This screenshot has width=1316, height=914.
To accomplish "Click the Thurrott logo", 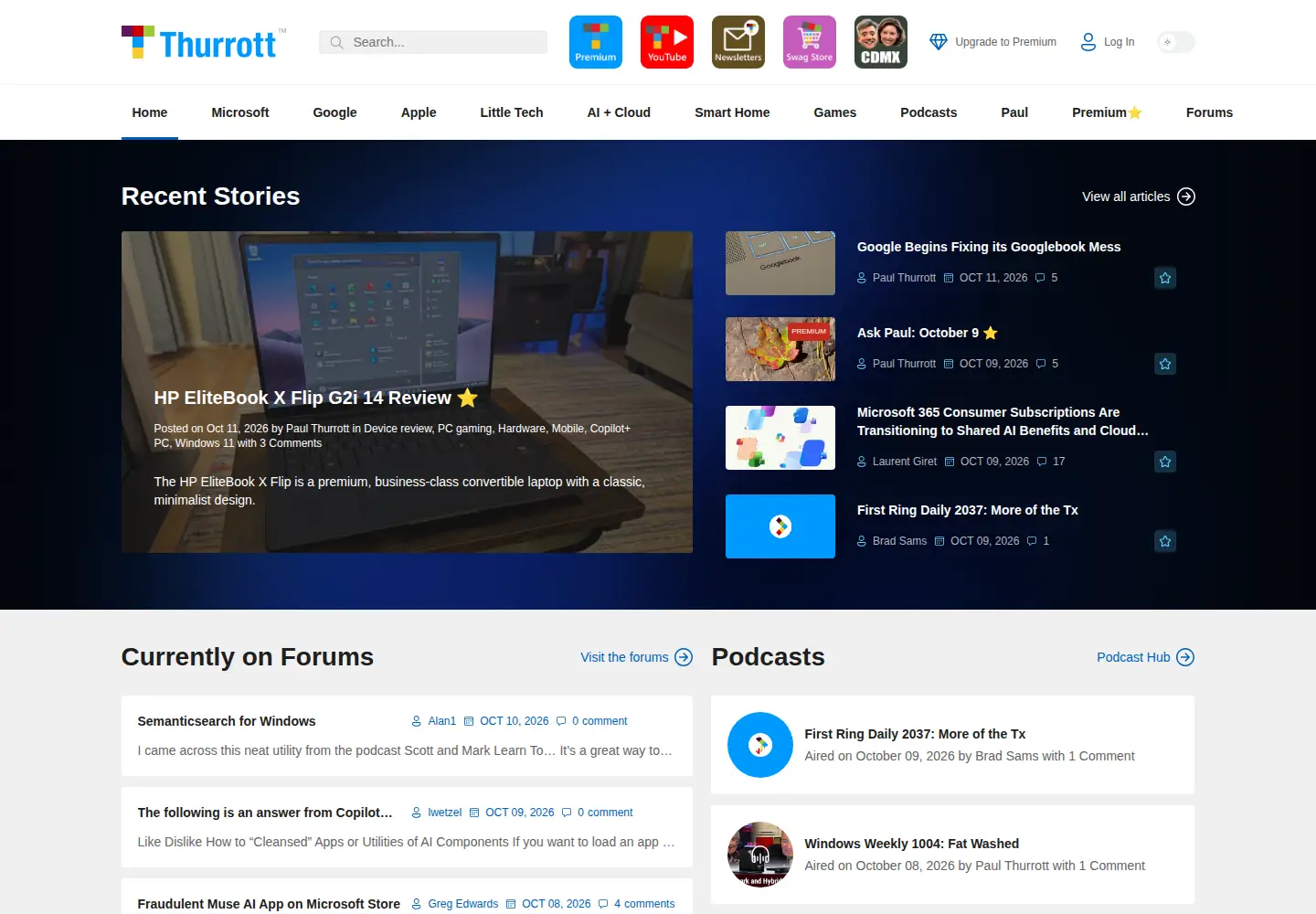I will tap(204, 42).
